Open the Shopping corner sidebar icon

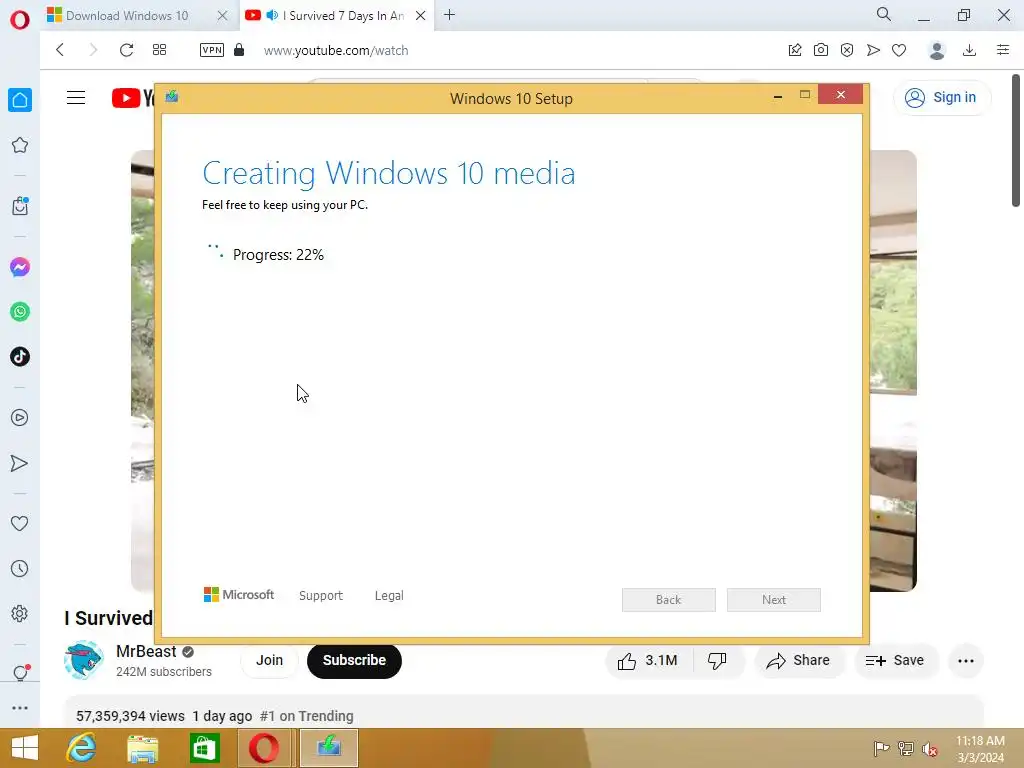pos(20,206)
